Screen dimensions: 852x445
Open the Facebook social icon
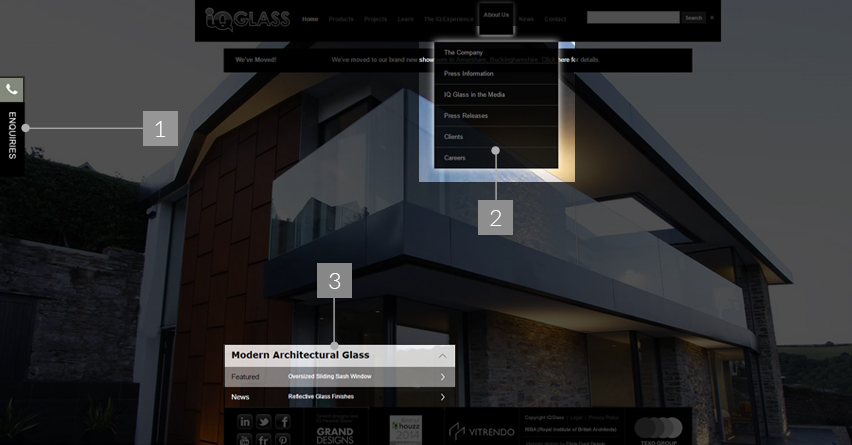click(x=283, y=422)
